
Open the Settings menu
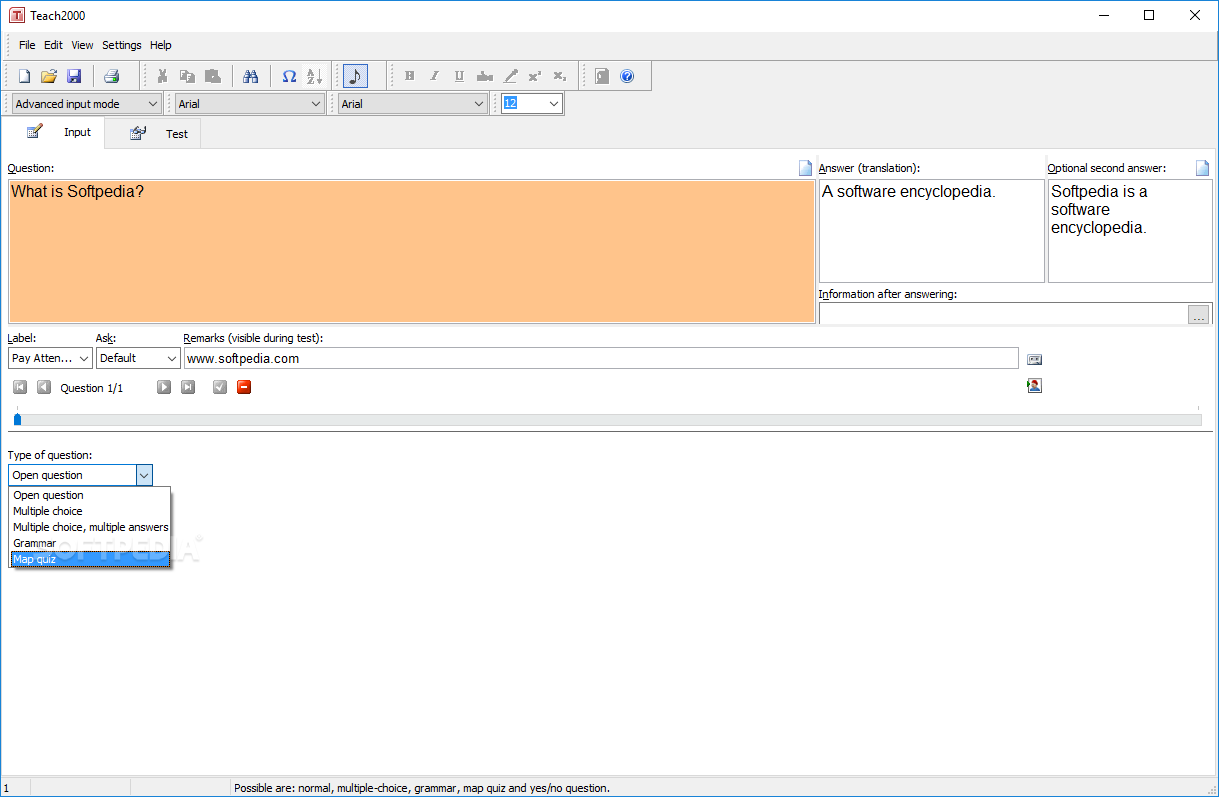pos(122,45)
